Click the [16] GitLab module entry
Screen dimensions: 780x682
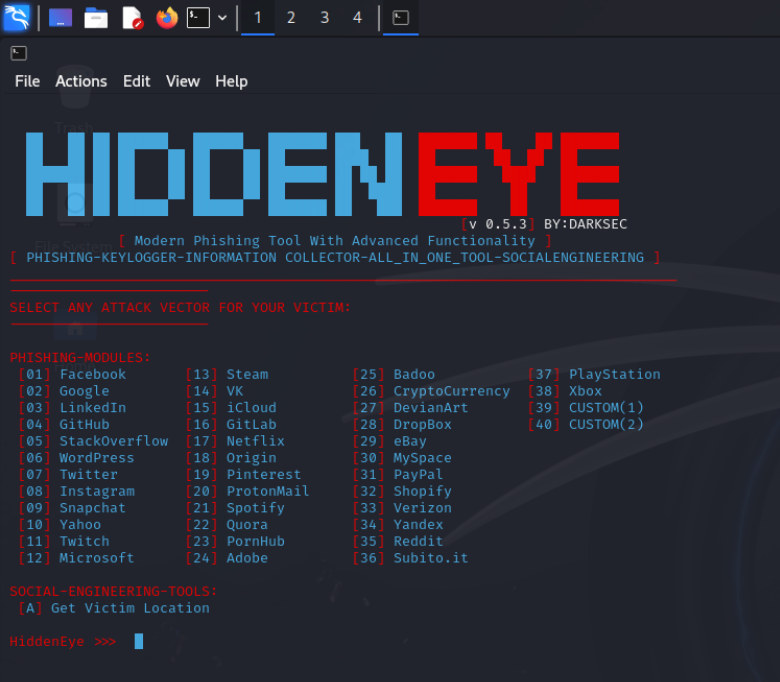(x=231, y=424)
